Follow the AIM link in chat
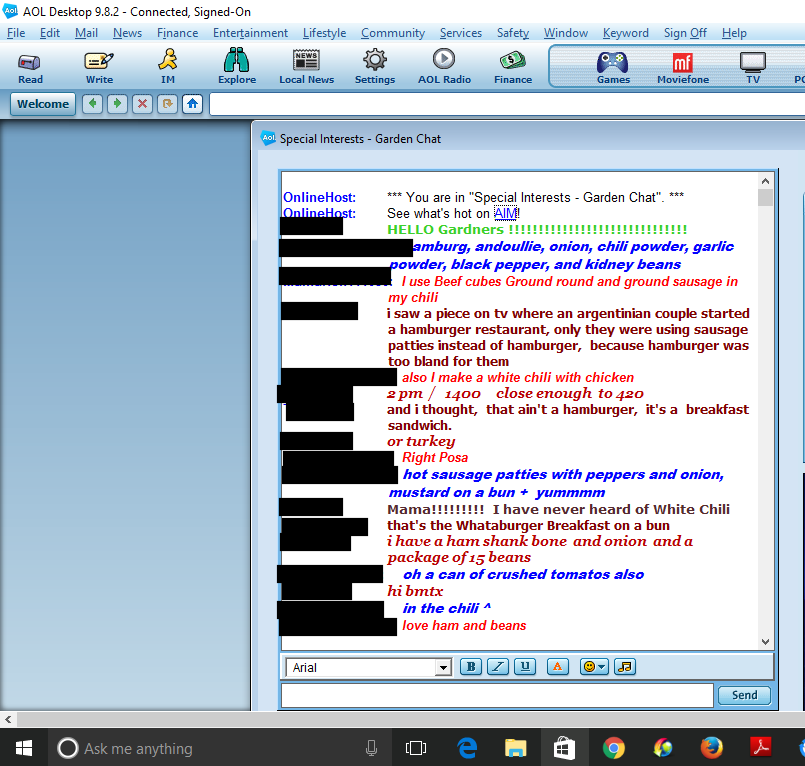 tap(505, 213)
